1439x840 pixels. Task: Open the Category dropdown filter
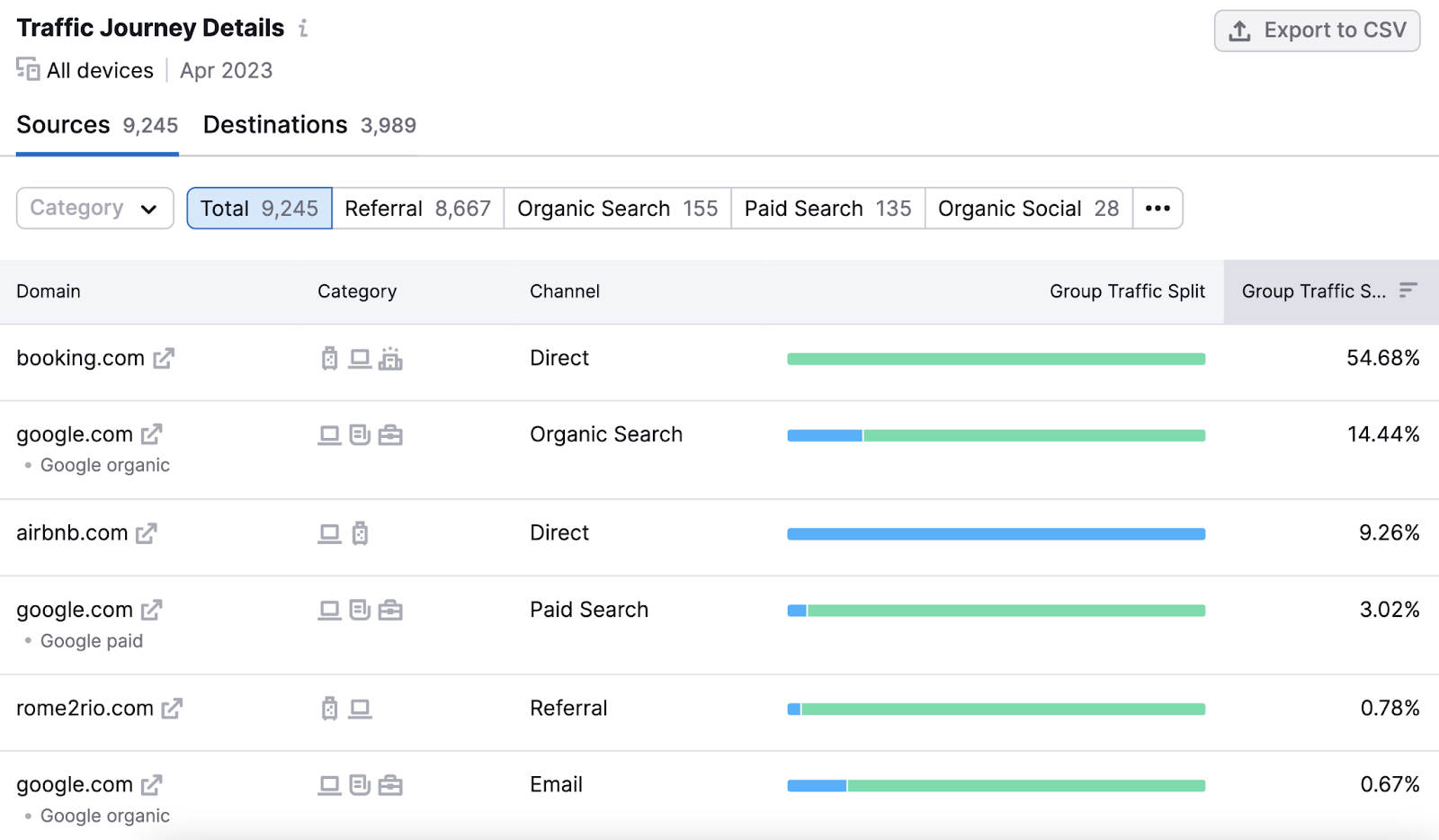tap(95, 209)
